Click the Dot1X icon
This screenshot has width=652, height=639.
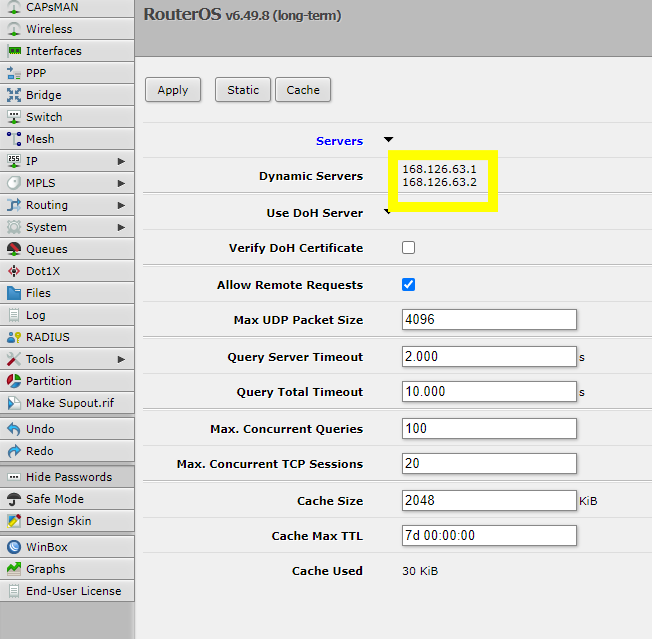(x=14, y=271)
